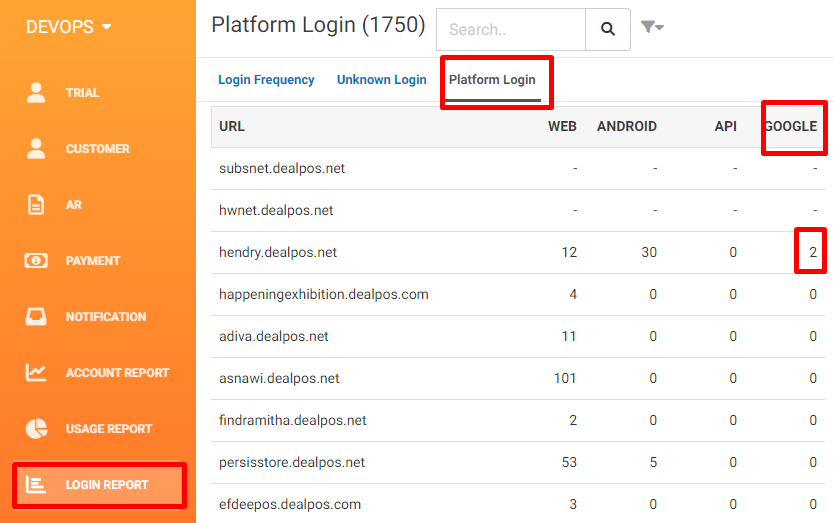Image resolution: width=834 pixels, height=523 pixels.
Task: Click the Customer person icon
Action: 36,148
